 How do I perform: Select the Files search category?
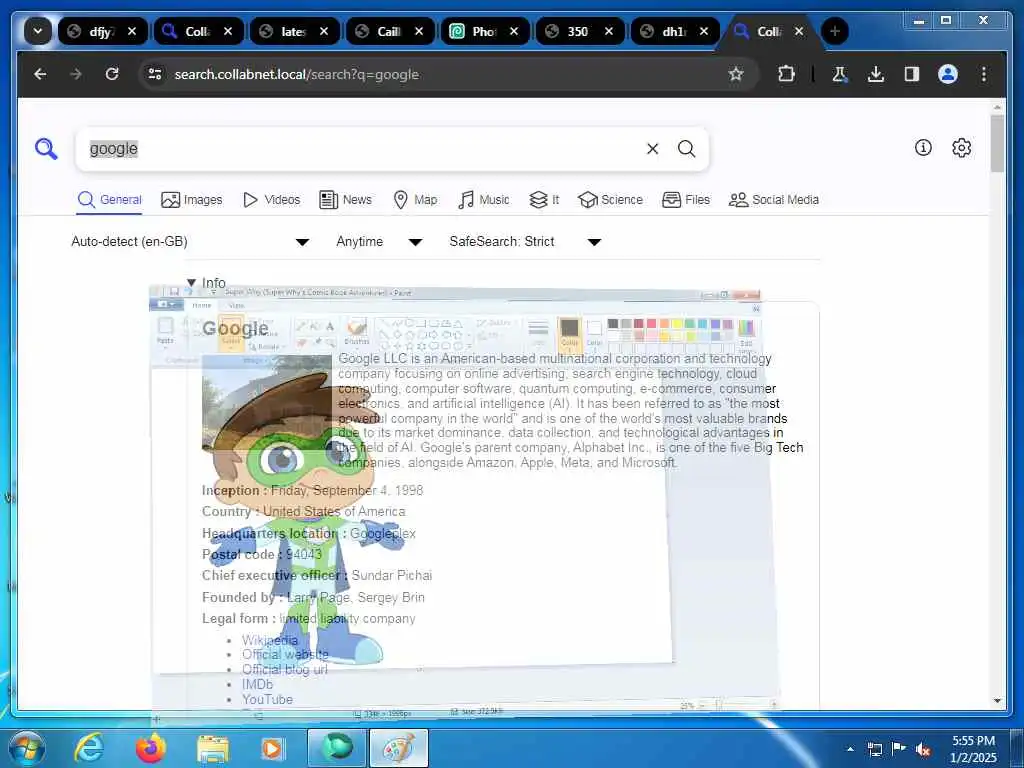click(x=686, y=200)
